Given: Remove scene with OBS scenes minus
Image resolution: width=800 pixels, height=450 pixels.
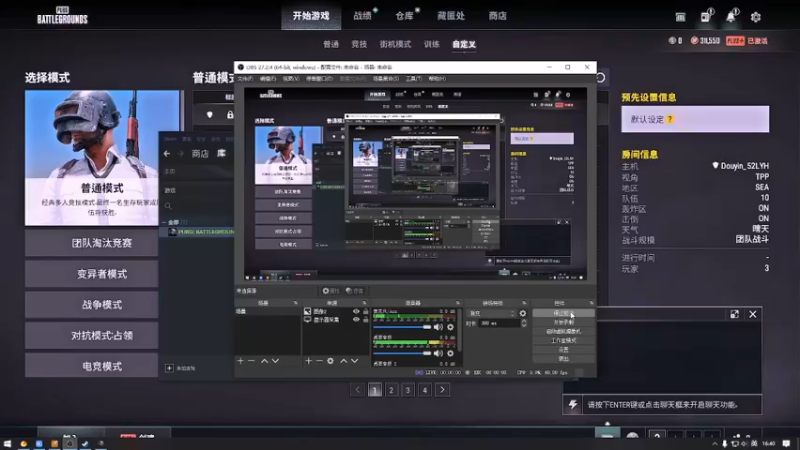Looking at the screenshot, I should (251, 361).
